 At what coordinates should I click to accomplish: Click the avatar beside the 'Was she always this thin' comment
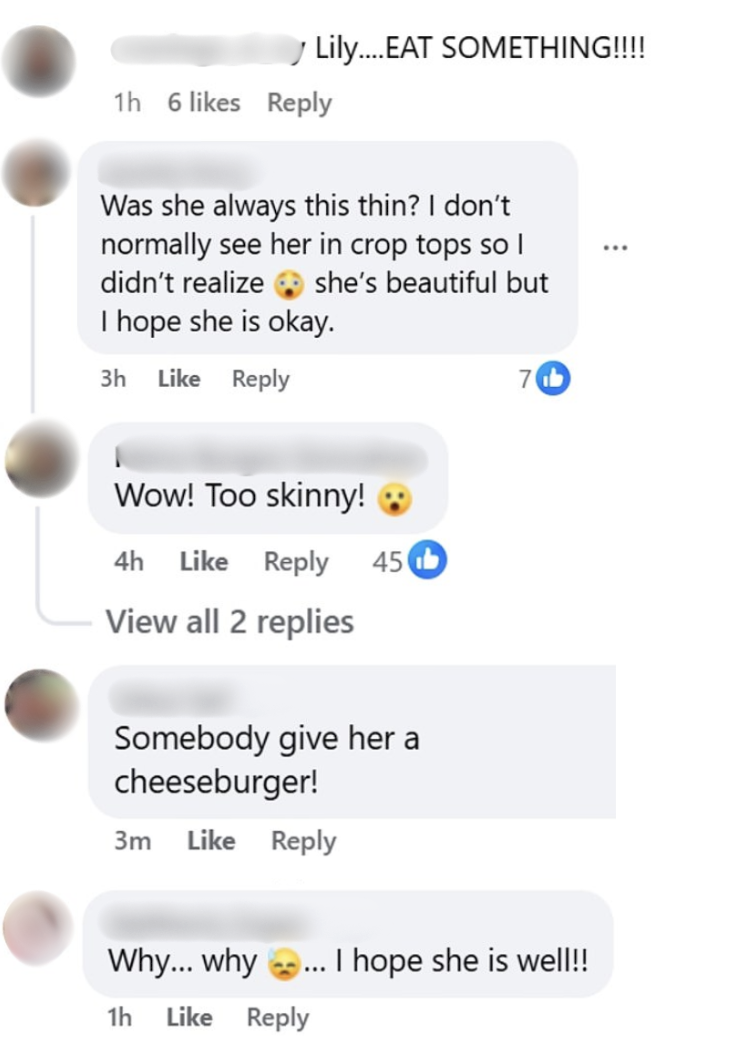pyautogui.click(x=36, y=174)
